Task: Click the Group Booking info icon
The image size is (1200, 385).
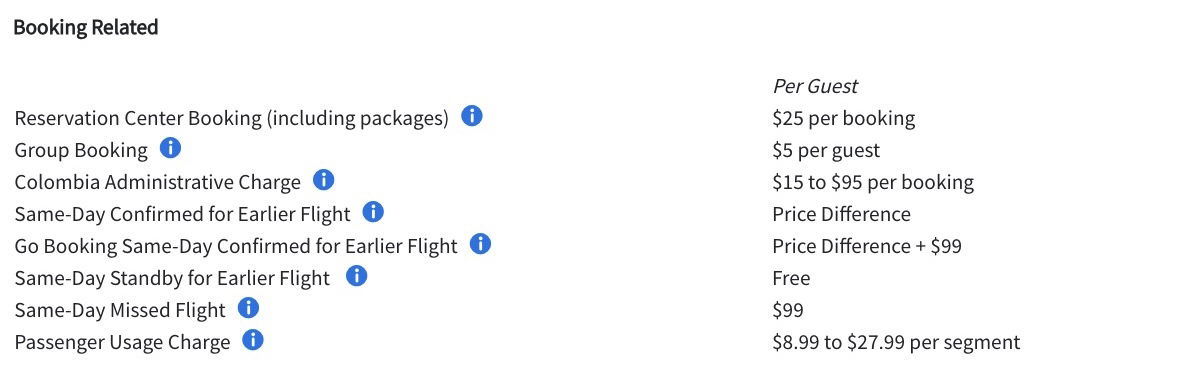Action: pyautogui.click(x=171, y=148)
